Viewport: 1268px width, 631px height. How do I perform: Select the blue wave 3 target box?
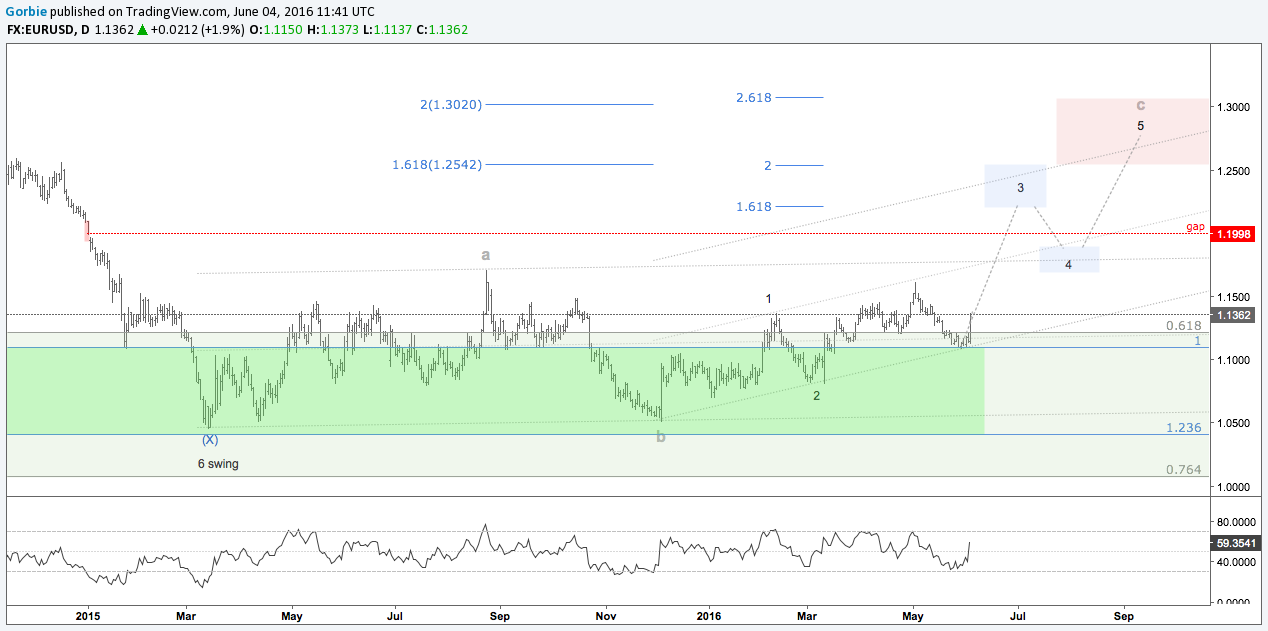click(x=1015, y=186)
